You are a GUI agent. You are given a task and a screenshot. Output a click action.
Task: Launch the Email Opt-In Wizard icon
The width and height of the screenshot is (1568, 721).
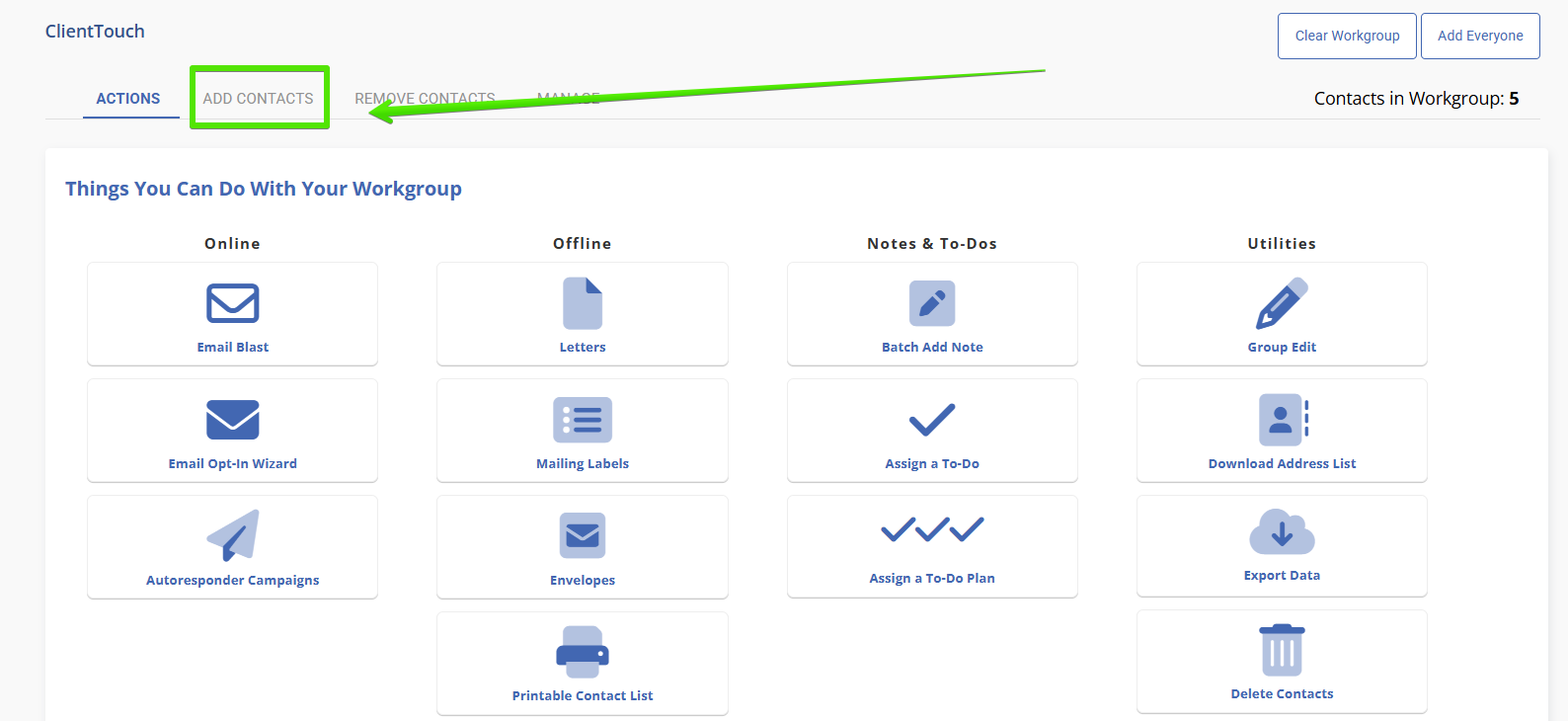[232, 420]
